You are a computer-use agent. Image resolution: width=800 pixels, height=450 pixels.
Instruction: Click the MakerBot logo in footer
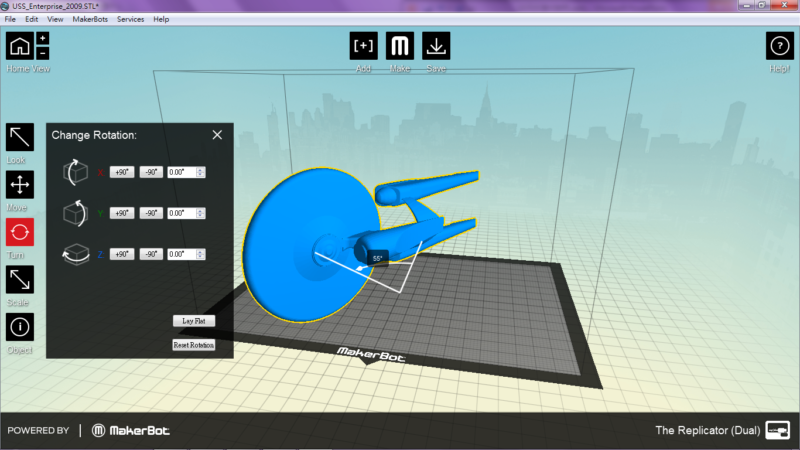coord(131,431)
